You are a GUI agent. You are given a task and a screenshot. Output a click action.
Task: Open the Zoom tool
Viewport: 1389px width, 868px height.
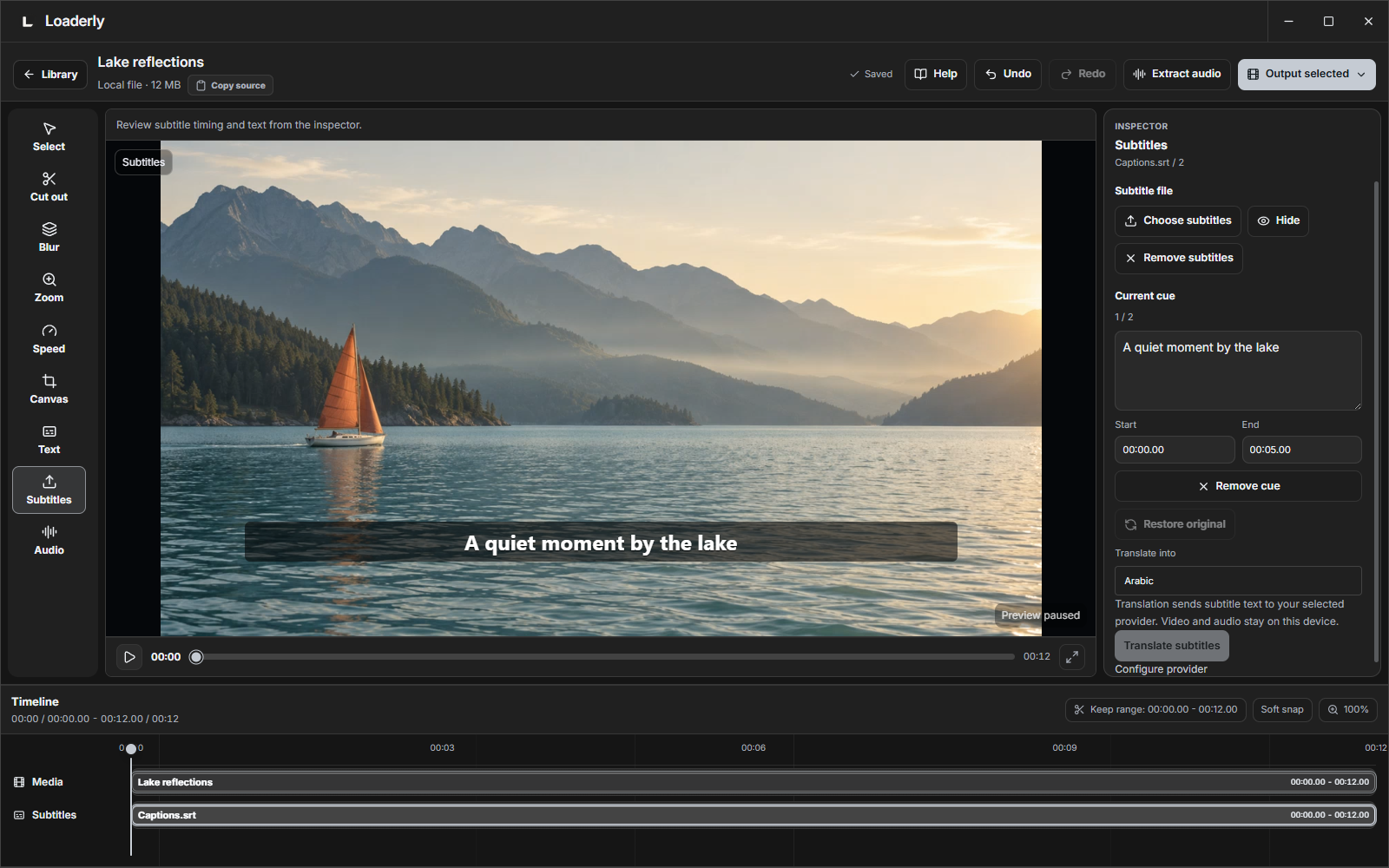[x=49, y=288]
